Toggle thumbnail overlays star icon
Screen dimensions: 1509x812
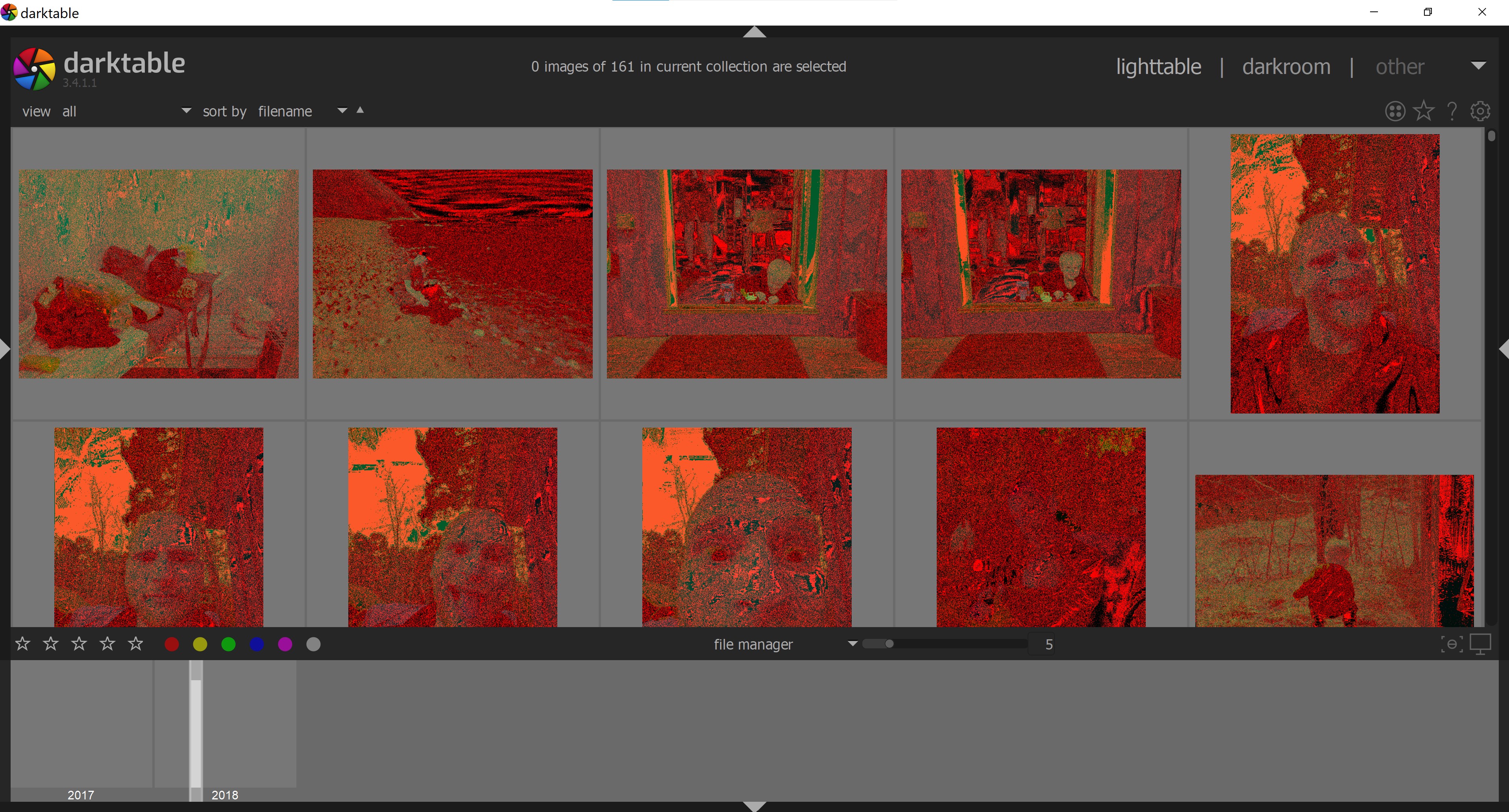1424,111
